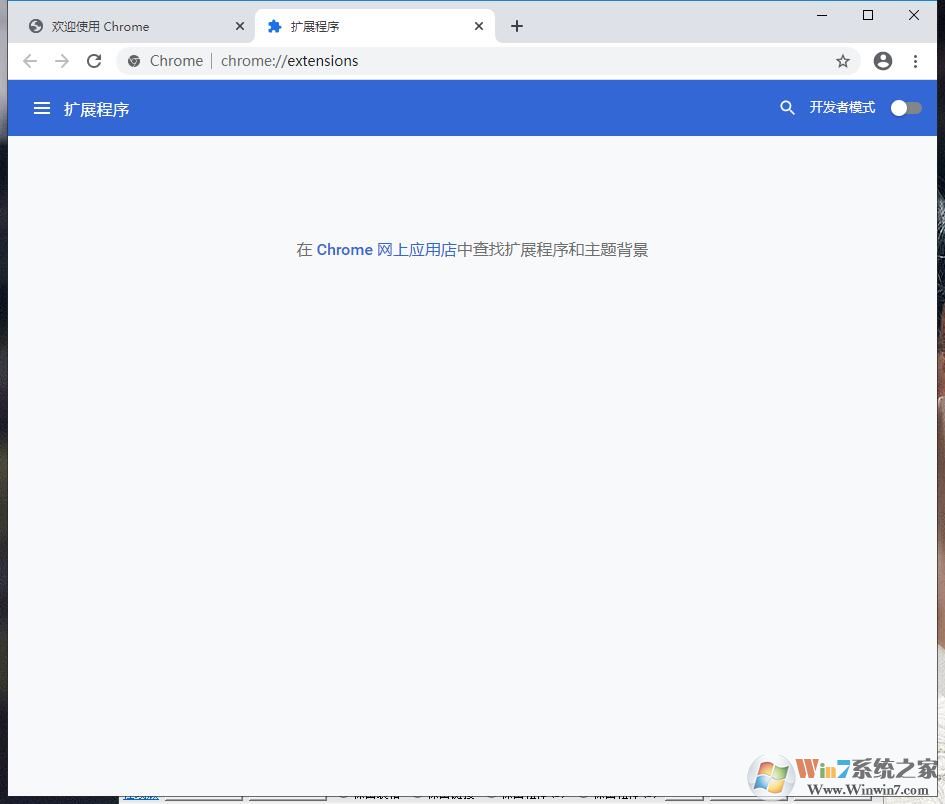
Task: Click the reload page icon
Action: (x=94, y=61)
